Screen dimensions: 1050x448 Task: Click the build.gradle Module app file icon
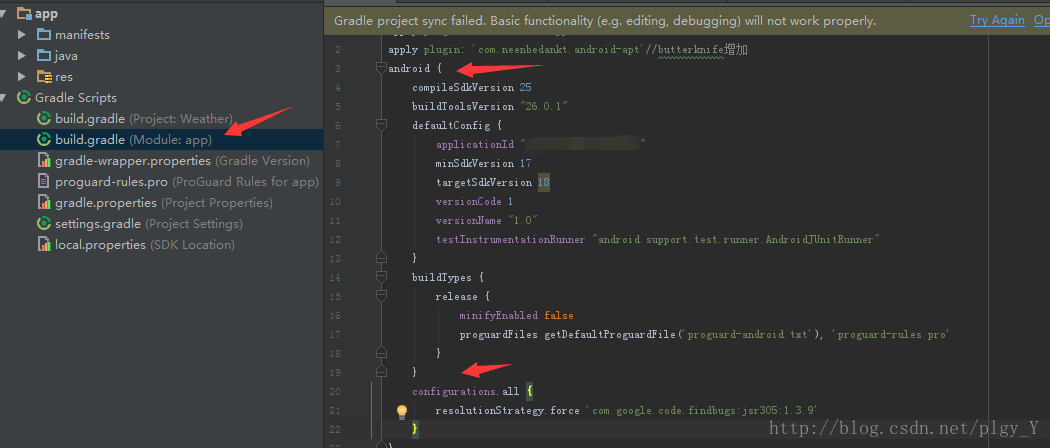click(x=44, y=139)
